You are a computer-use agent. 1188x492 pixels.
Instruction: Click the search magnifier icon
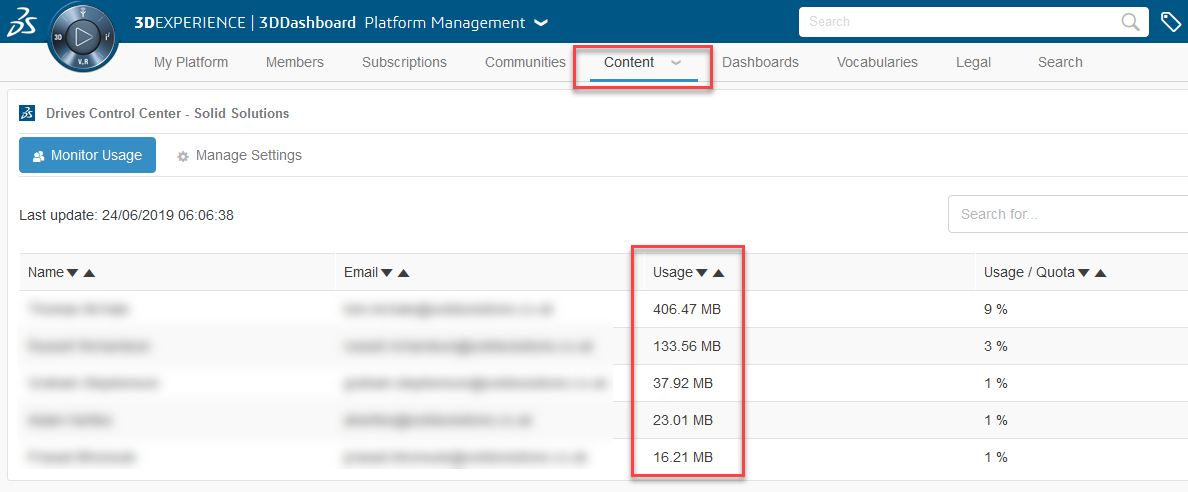coord(1130,22)
